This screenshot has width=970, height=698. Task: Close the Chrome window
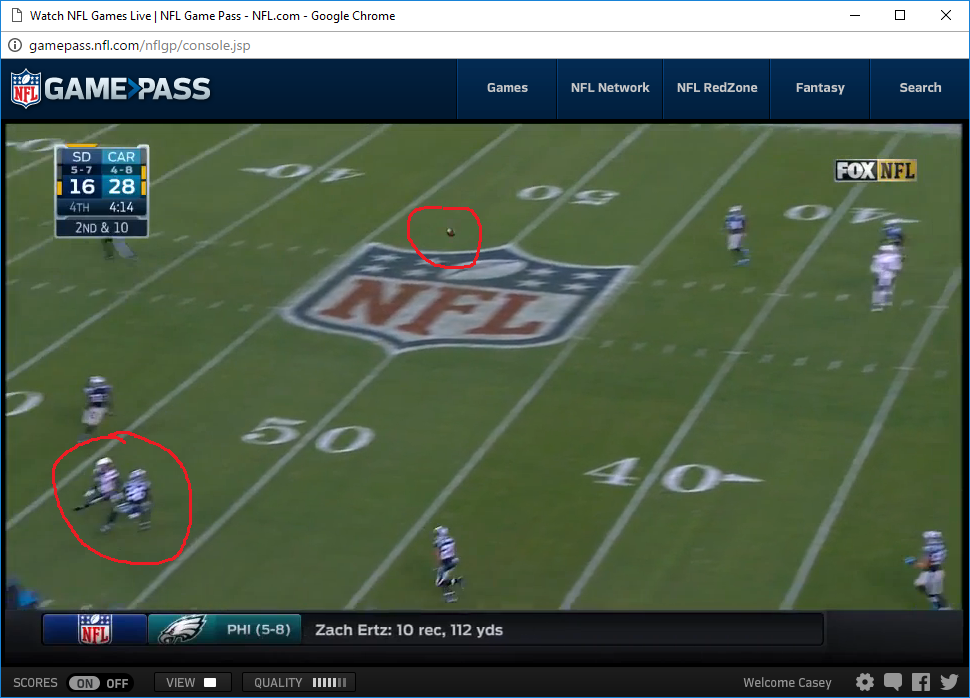(x=946, y=15)
